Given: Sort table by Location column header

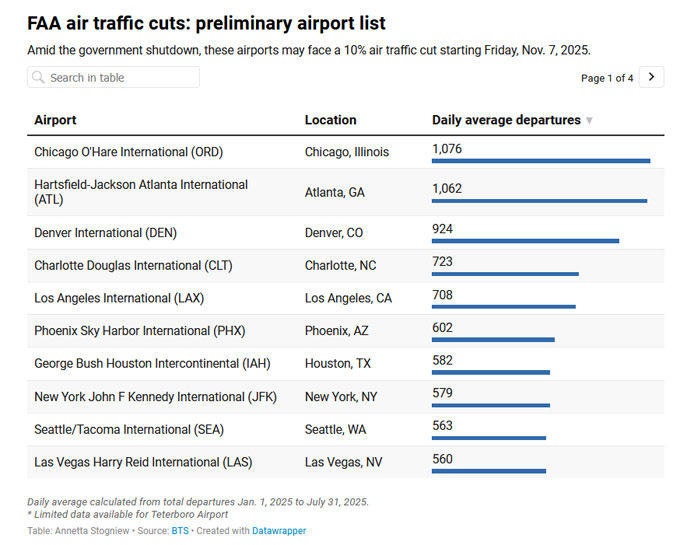Looking at the screenshot, I should (330, 120).
